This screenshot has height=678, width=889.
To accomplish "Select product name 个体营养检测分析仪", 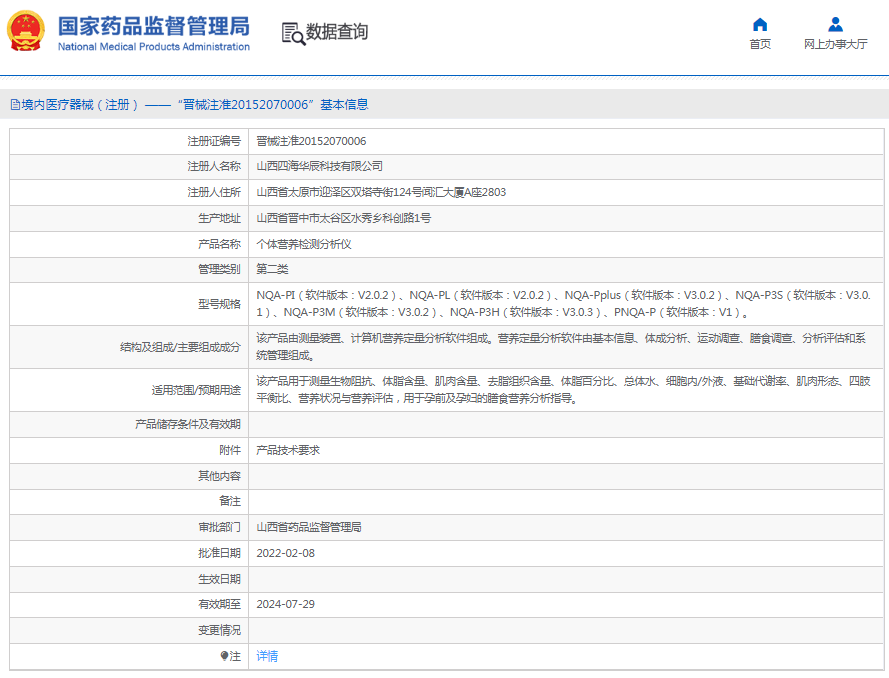I will (x=304, y=244).
